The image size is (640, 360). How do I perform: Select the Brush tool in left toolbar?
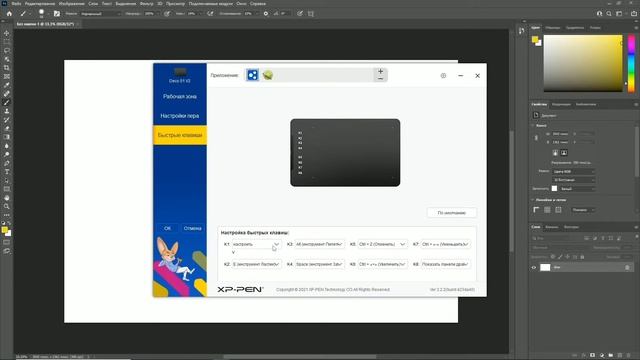[x=7, y=102]
